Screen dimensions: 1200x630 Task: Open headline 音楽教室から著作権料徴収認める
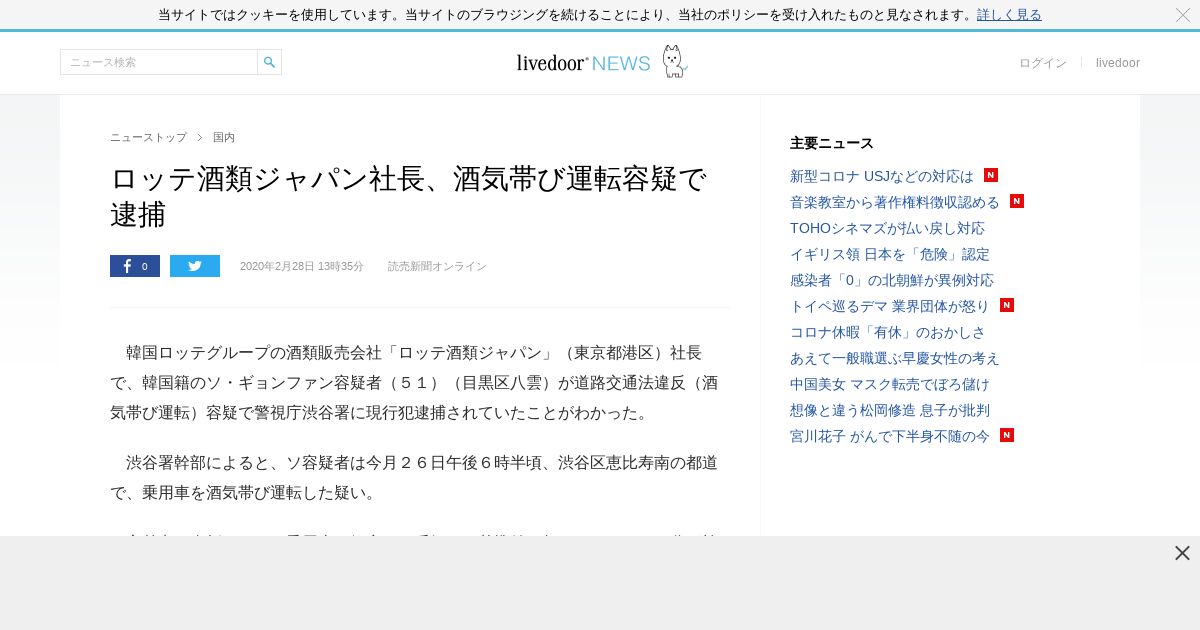tap(895, 202)
